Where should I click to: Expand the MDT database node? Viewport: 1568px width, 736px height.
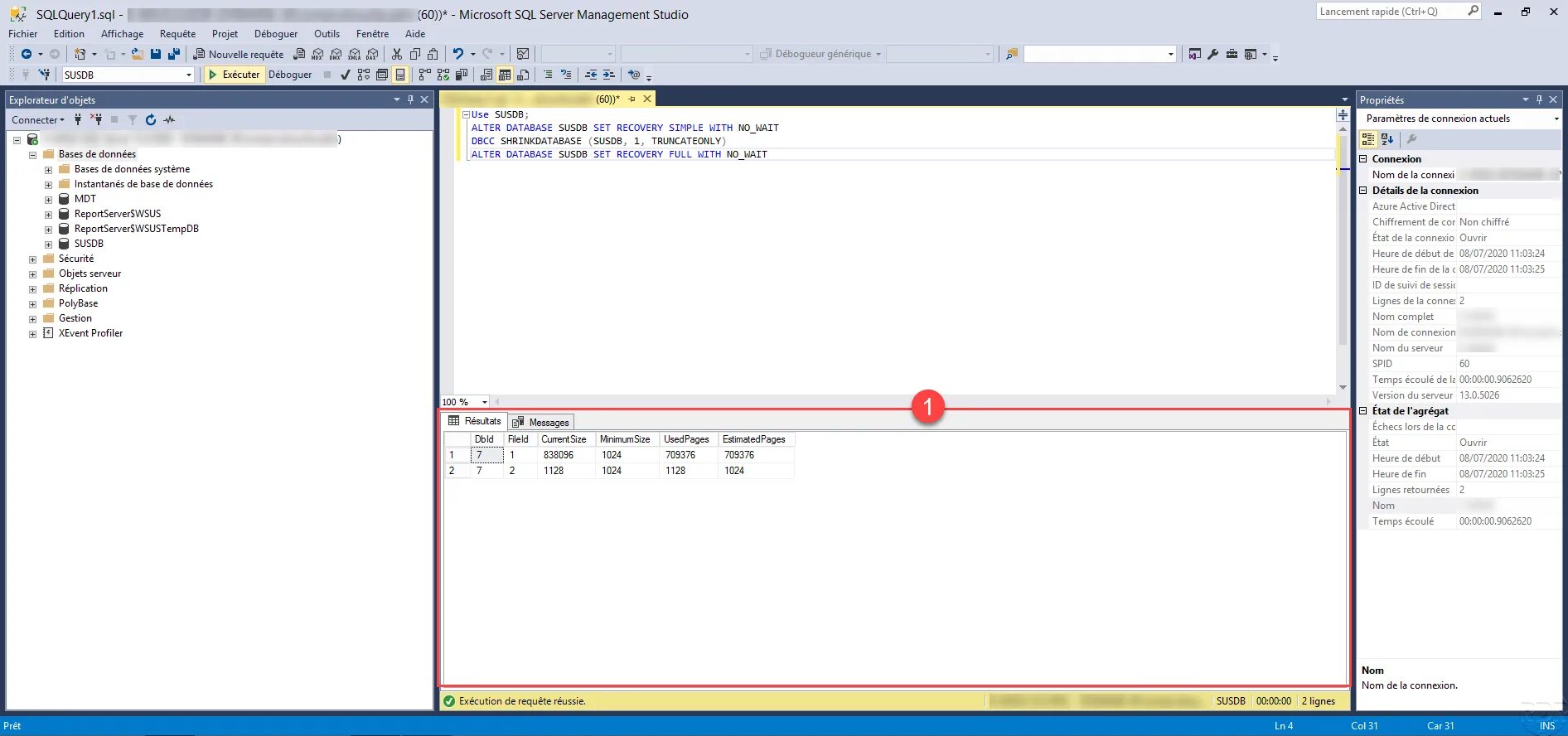pyautogui.click(x=49, y=200)
